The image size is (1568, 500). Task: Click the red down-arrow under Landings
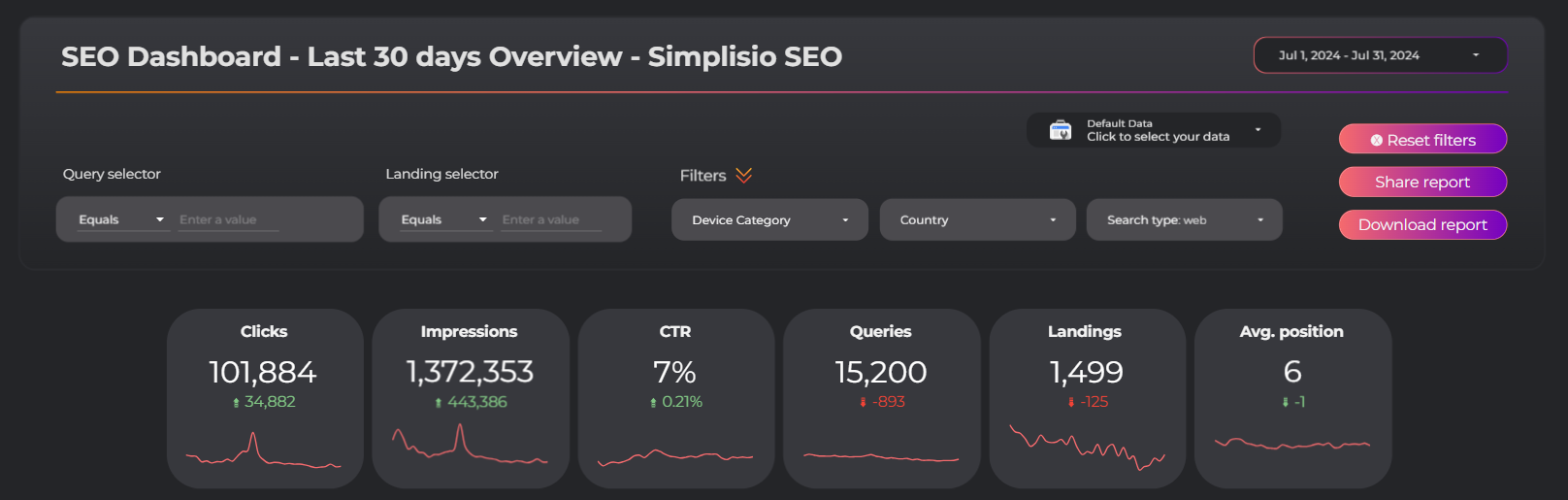tap(1071, 402)
